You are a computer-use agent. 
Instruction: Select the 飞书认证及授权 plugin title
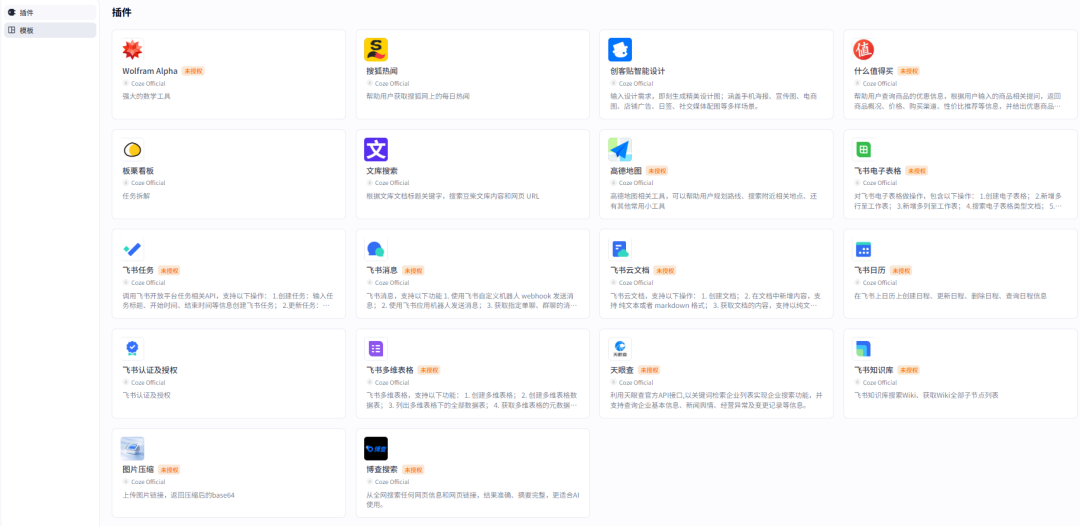pos(149,370)
